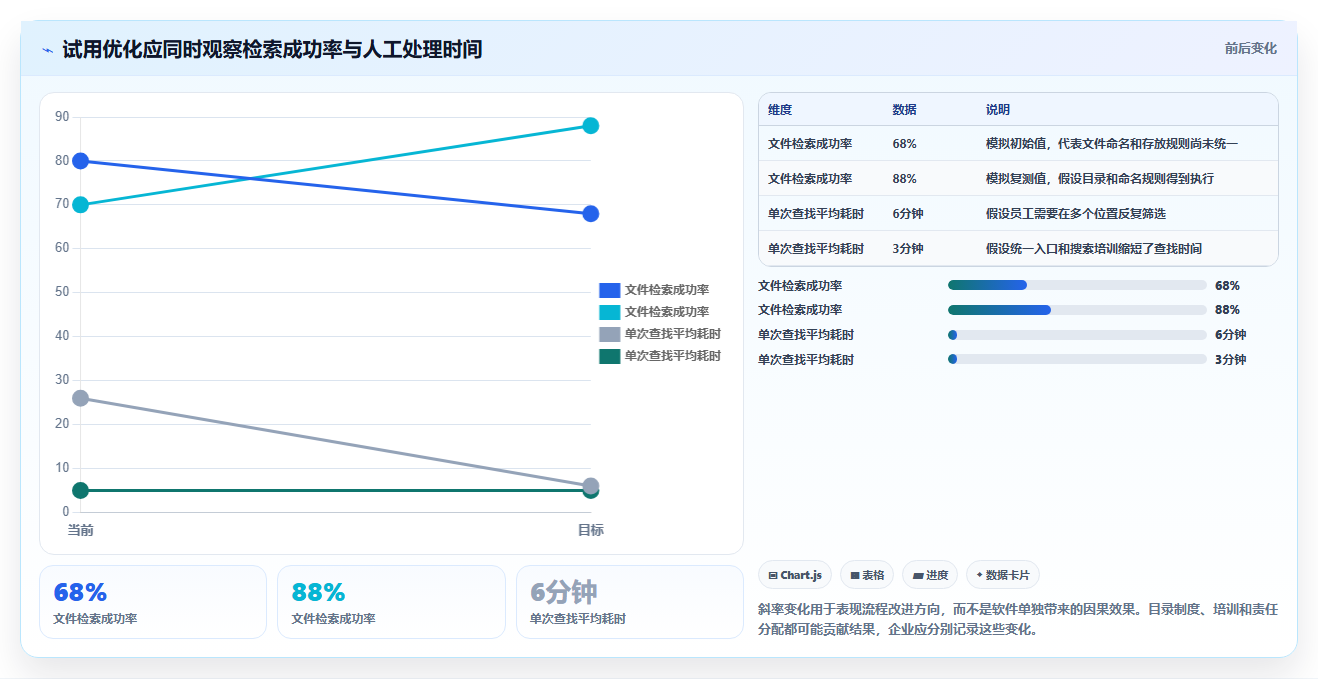This screenshot has width=1318, height=679.
Task: Click the dark green data point at 当前
Action: click(81, 490)
